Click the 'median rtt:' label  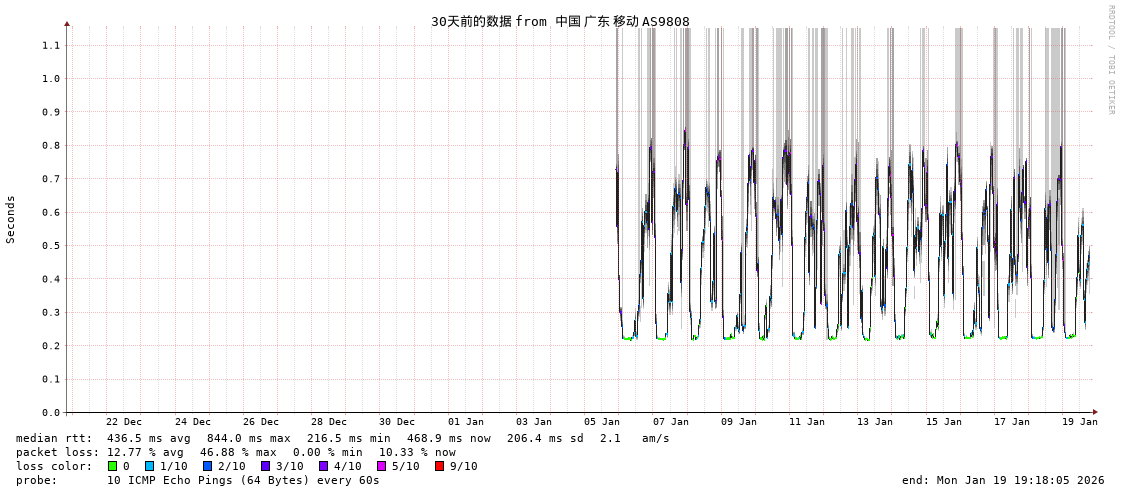[54, 438]
